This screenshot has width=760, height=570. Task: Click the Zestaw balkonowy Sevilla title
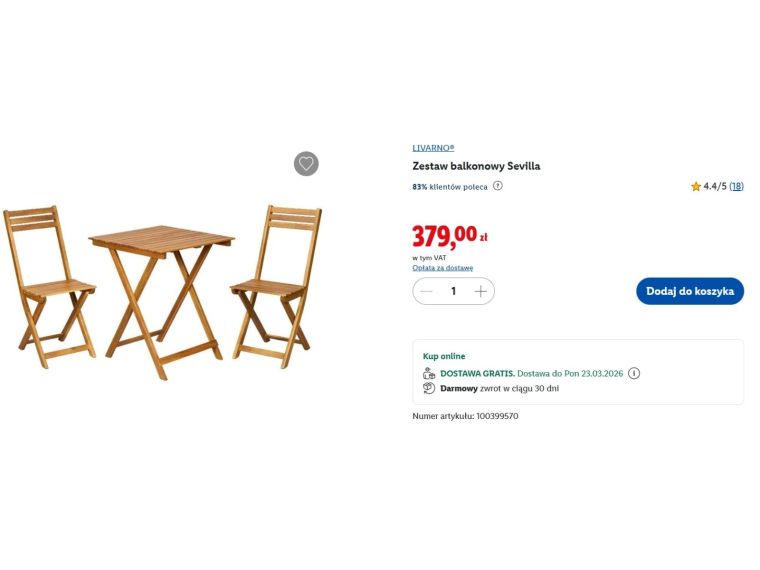click(476, 166)
